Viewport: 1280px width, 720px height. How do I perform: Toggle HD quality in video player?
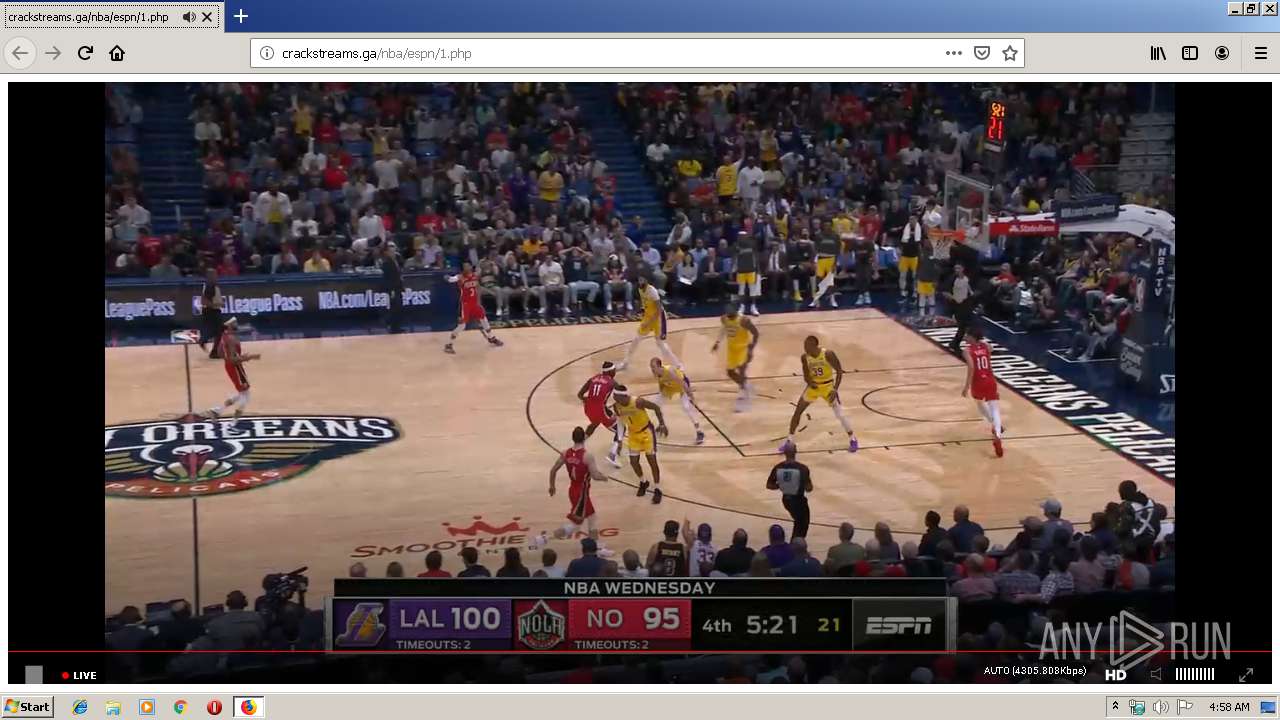pyautogui.click(x=1115, y=675)
